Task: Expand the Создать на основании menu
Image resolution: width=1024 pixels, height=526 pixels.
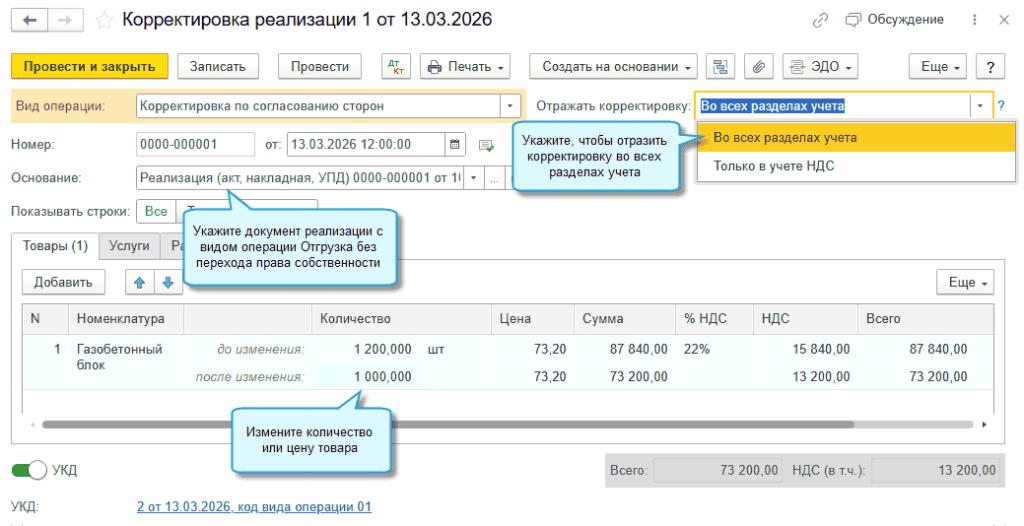Action: 613,67
